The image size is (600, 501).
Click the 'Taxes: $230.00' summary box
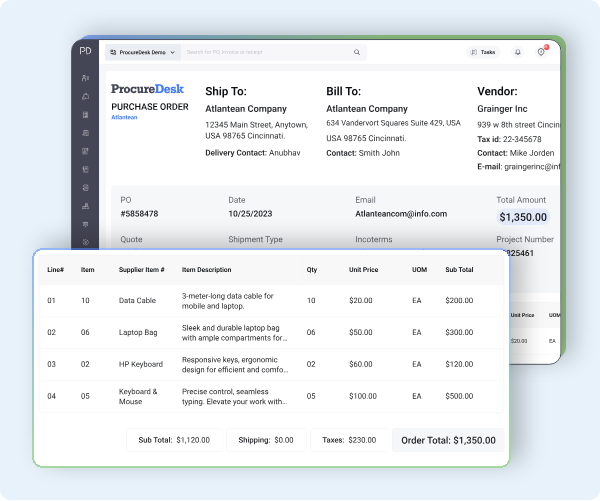(349, 440)
